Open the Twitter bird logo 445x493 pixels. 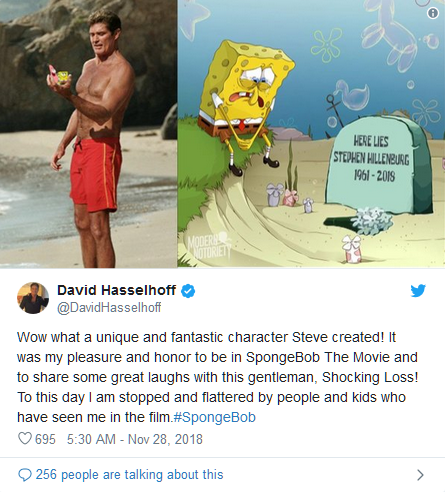point(418,290)
